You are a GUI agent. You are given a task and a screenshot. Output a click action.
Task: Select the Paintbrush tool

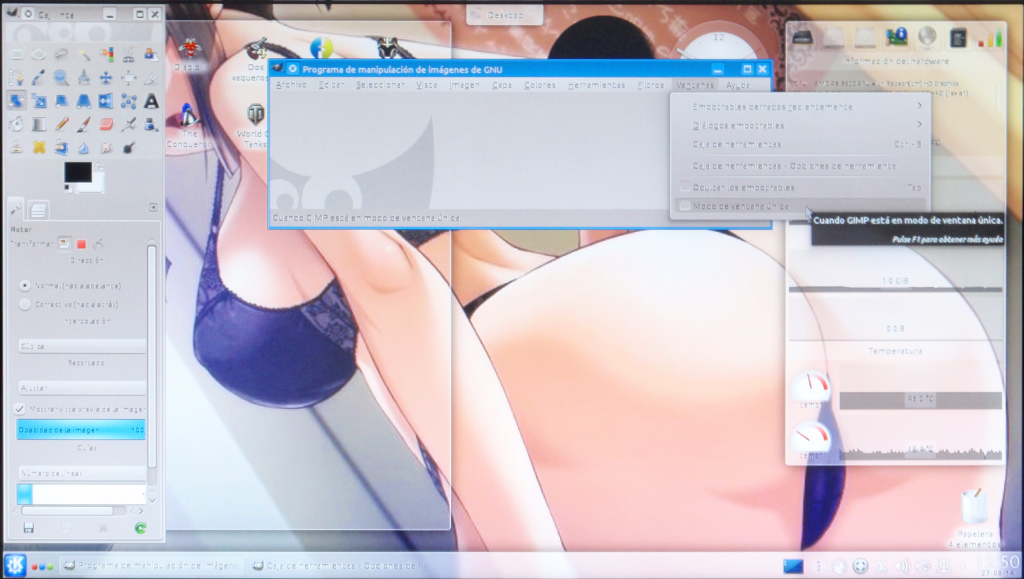84,124
